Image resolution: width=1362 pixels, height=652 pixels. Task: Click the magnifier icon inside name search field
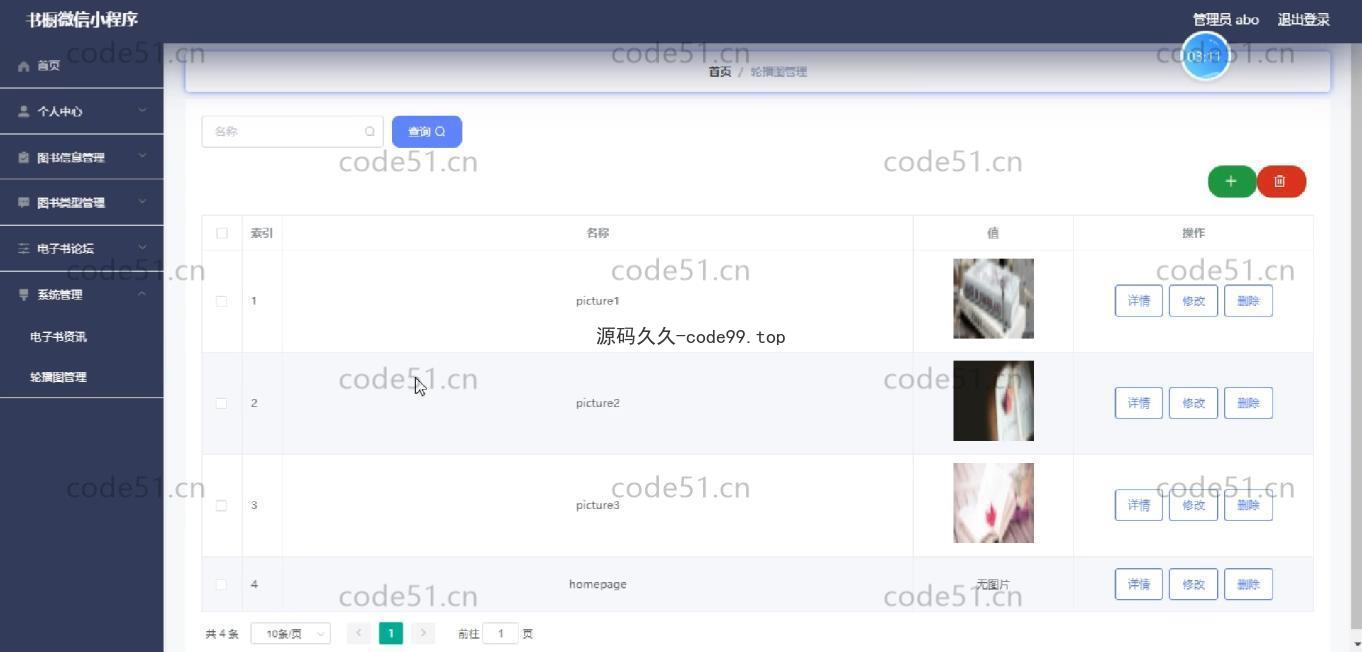[x=370, y=131]
